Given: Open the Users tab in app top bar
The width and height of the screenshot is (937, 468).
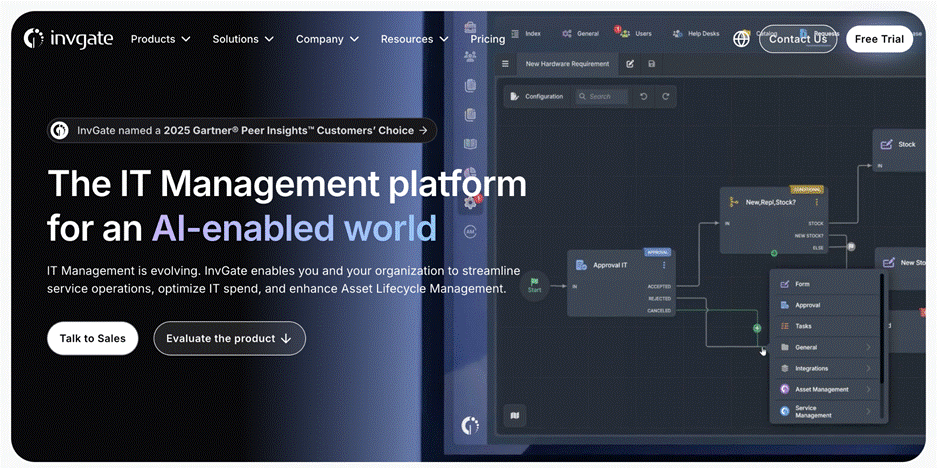Looking at the screenshot, I should 636,33.
